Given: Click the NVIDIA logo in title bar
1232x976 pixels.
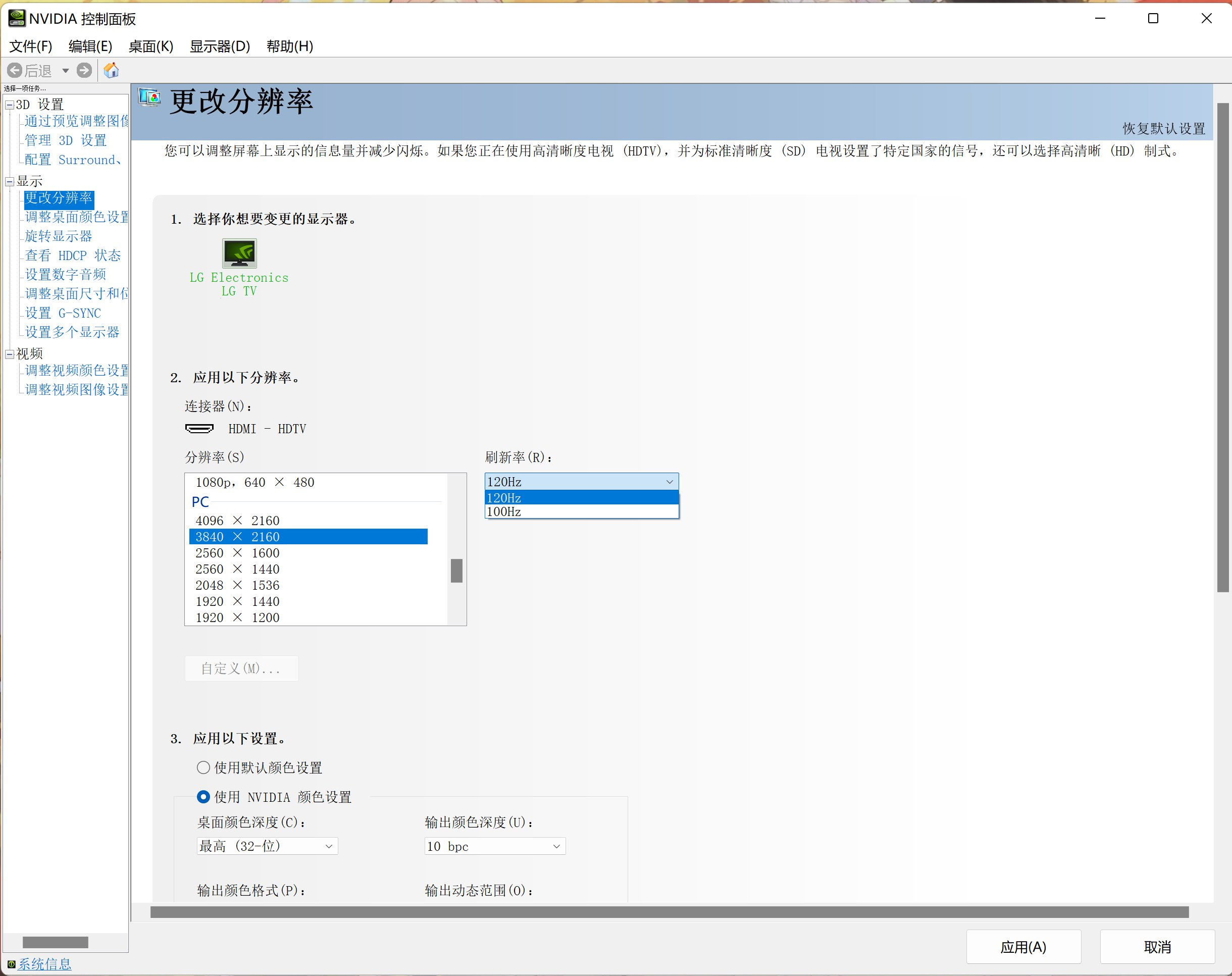Looking at the screenshot, I should click(x=17, y=18).
